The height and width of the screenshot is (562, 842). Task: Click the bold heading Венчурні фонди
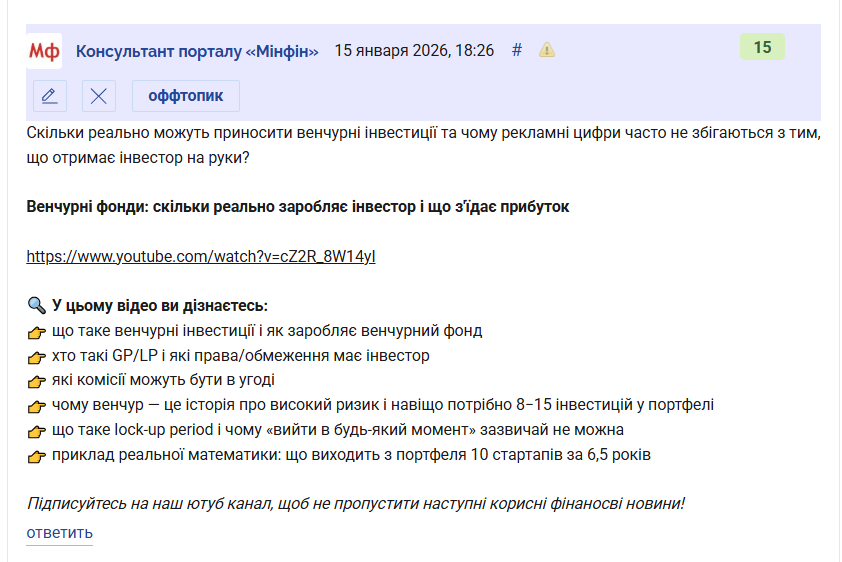(297, 207)
